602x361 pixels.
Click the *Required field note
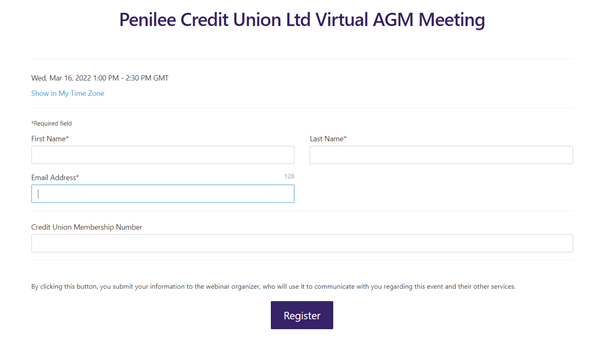coord(51,123)
